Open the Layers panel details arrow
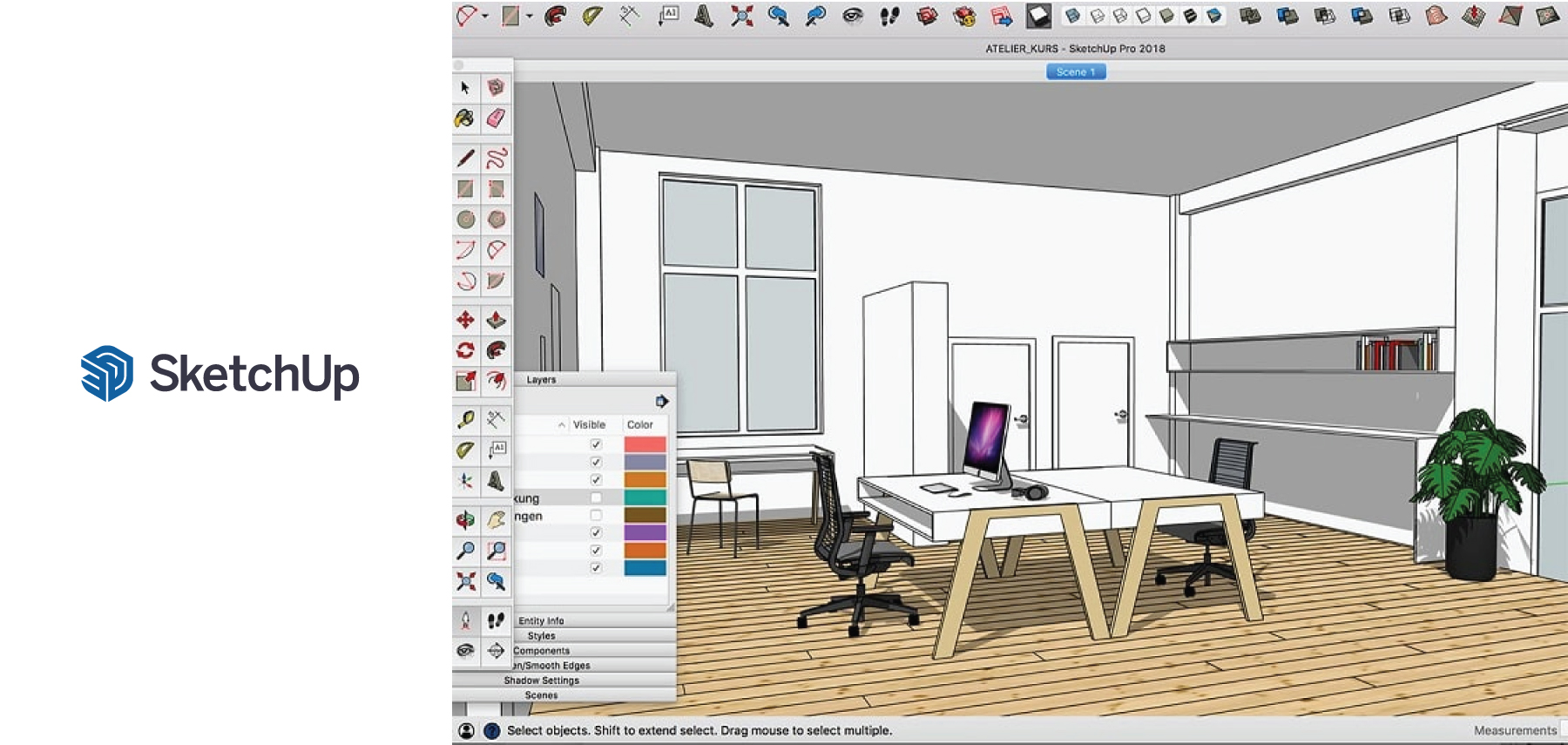1568x745 pixels. point(662,401)
